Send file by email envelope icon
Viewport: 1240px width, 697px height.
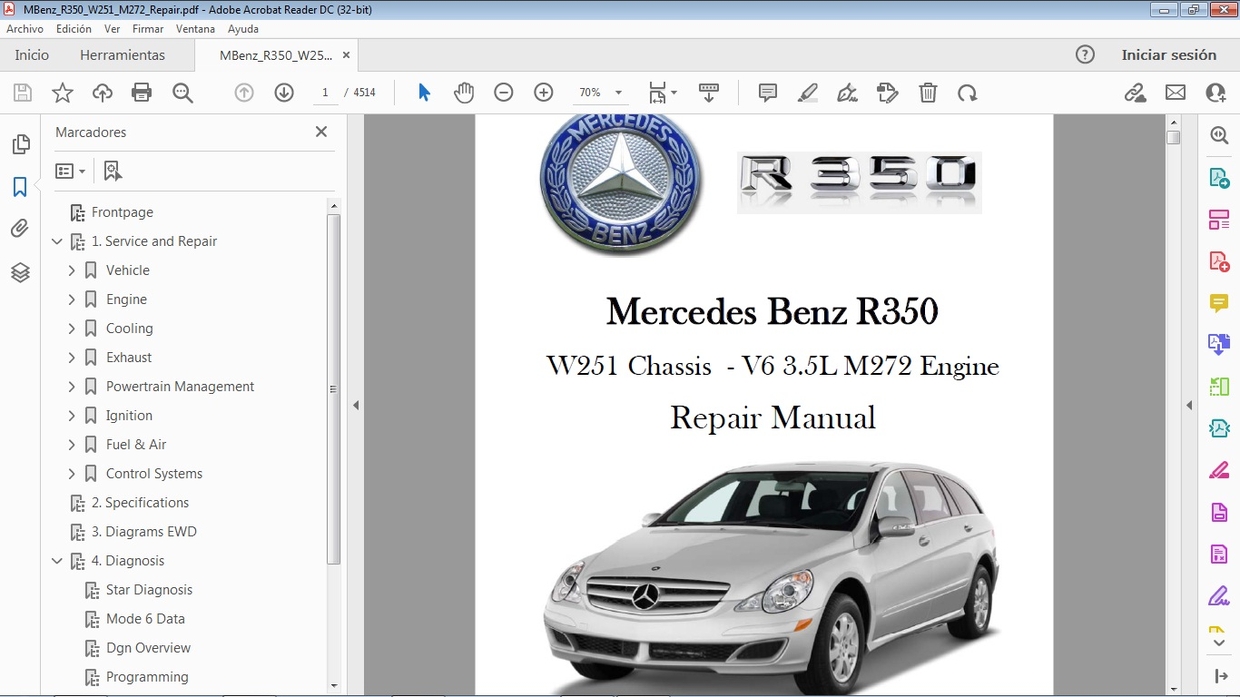tap(1175, 93)
